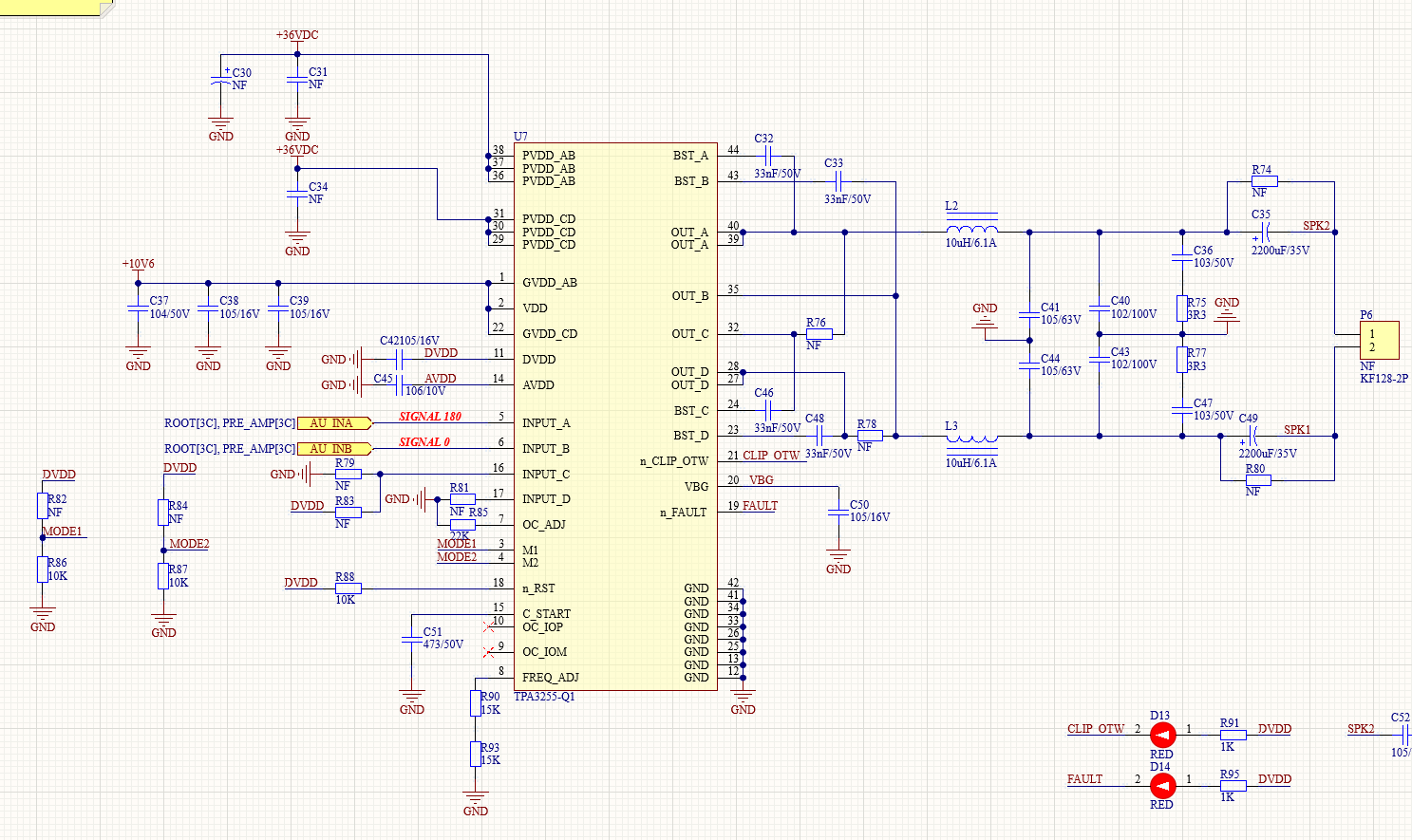Select the AU_INA yellow port symbol
The image size is (1412, 840).
333,423
